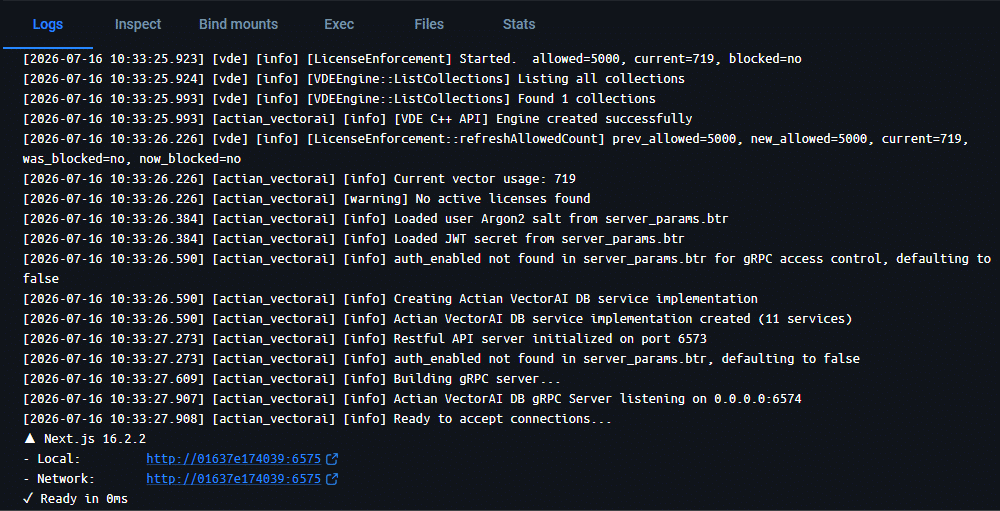Click the checkmark before 'Ready in 0ms'
Screen dimensions: 1000x511
tap(29, 498)
